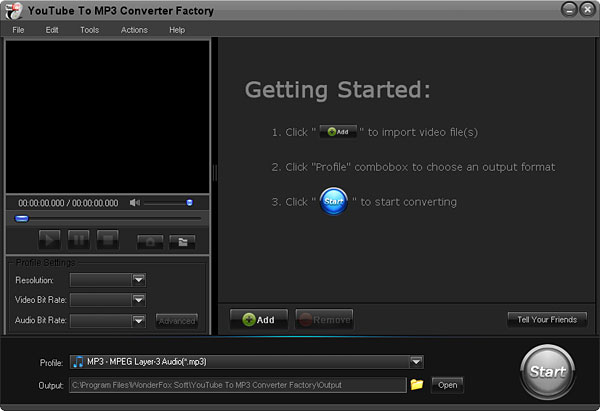Click the Advanced settings button
Screen dimensions: 600x411
pos(177,321)
